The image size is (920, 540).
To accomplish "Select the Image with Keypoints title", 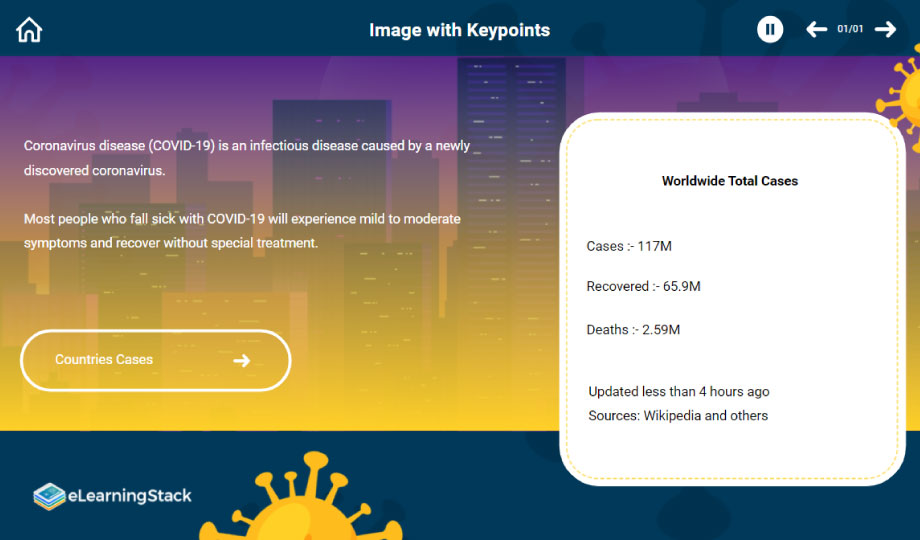I will 459,30.
